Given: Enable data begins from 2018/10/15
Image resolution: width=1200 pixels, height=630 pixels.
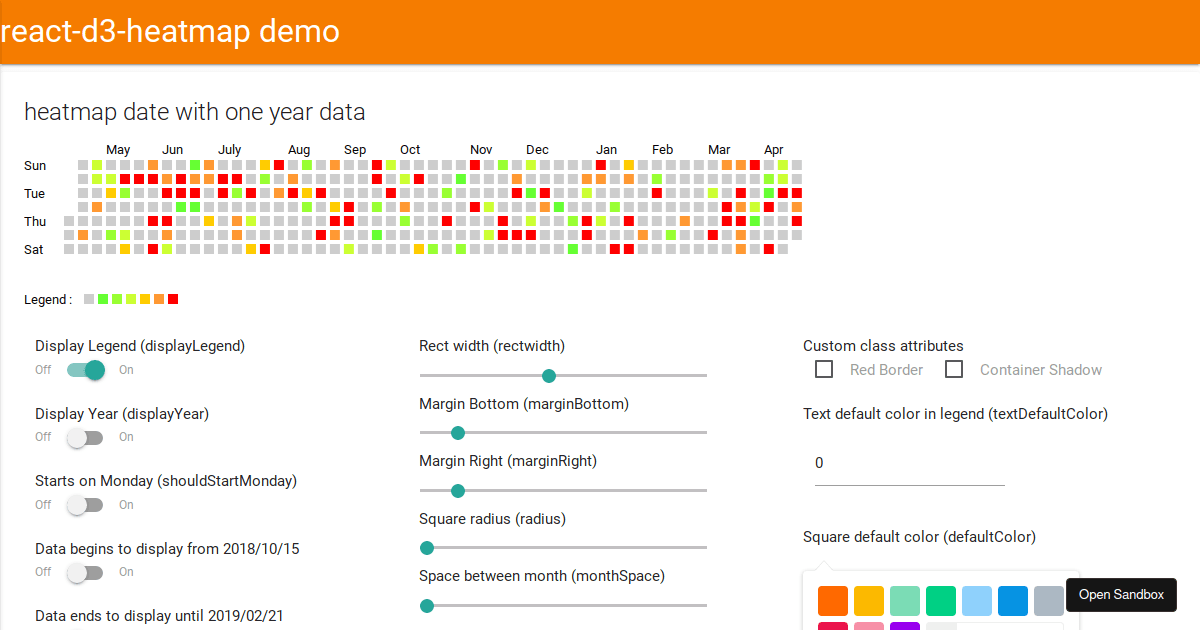Looking at the screenshot, I should coord(85,572).
